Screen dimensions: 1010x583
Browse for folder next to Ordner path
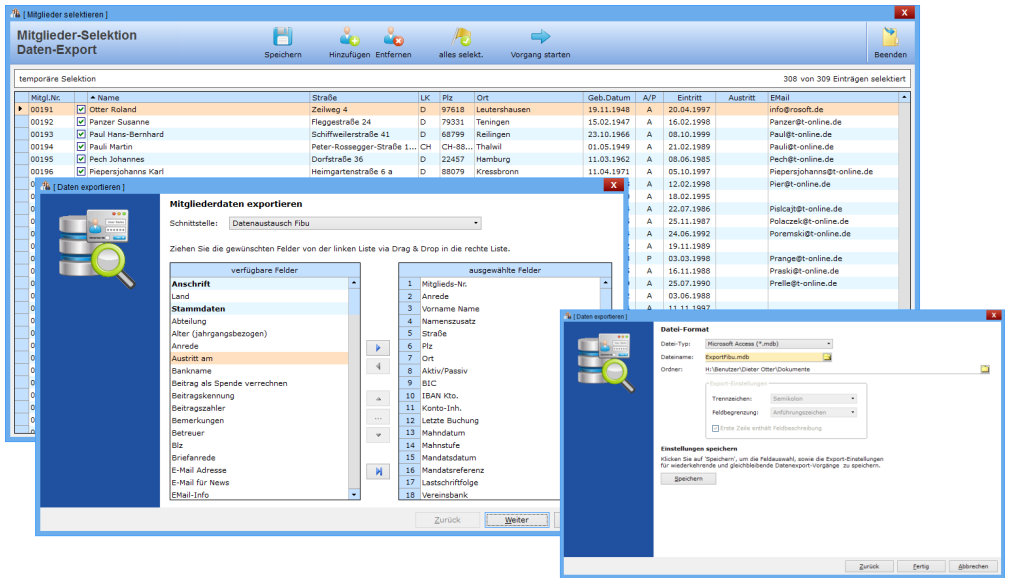[x=984, y=369]
